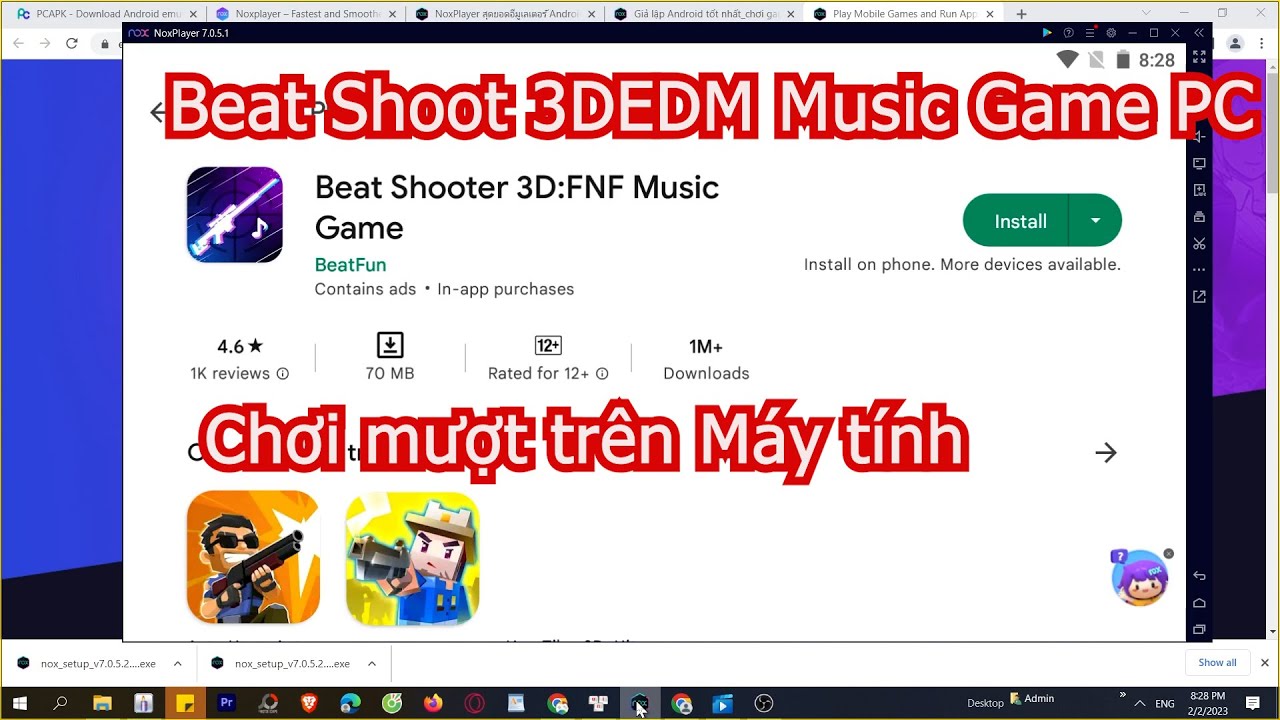Click the browser Back arrow
The height and width of the screenshot is (720, 1280).
(x=18, y=44)
